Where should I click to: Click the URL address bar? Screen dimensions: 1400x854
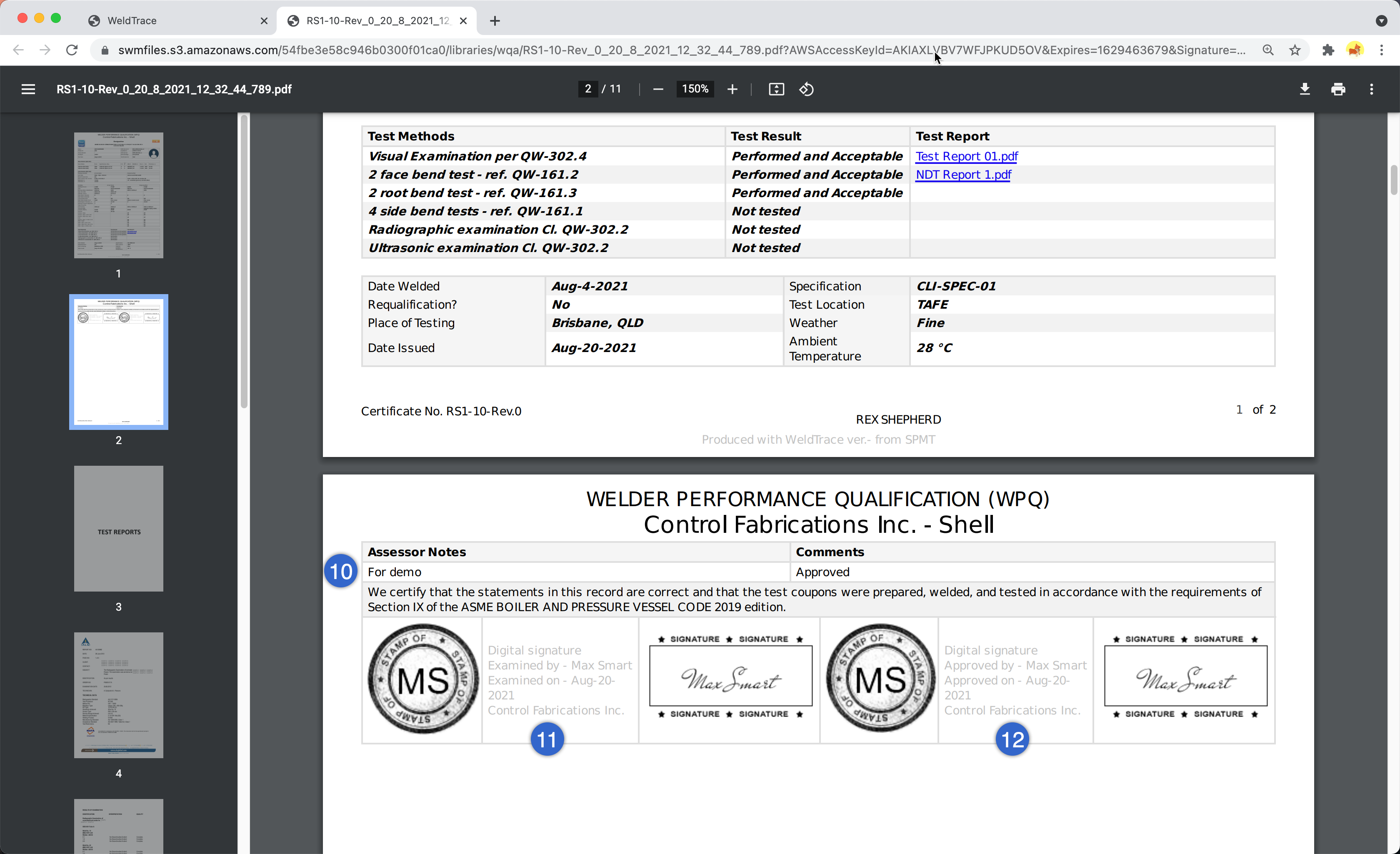click(x=682, y=50)
